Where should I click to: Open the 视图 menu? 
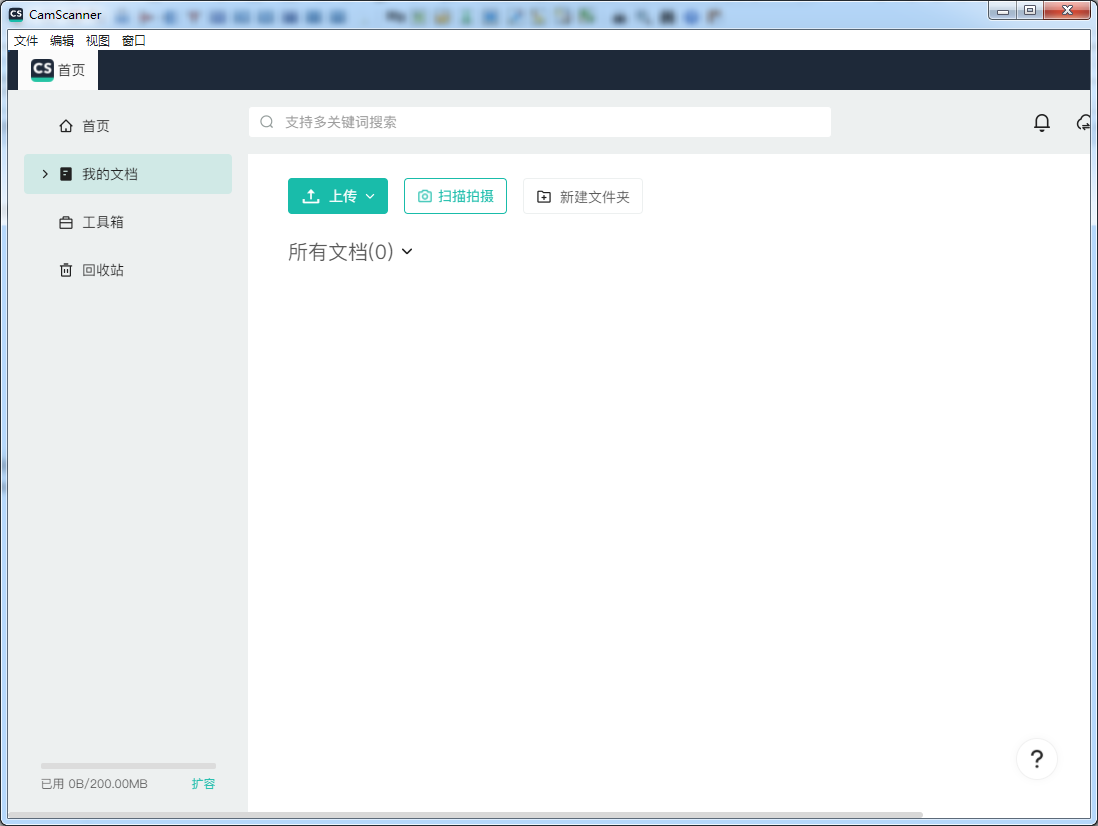(97, 40)
